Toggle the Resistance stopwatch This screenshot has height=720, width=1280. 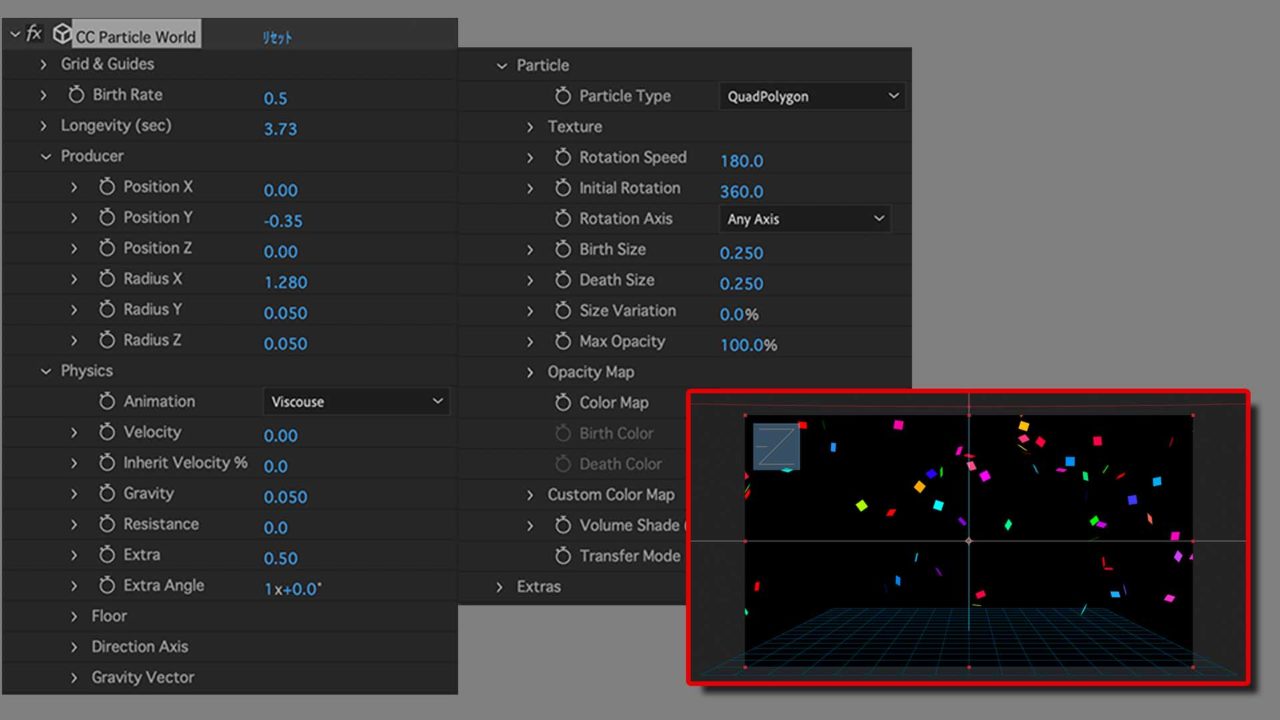click(107, 524)
